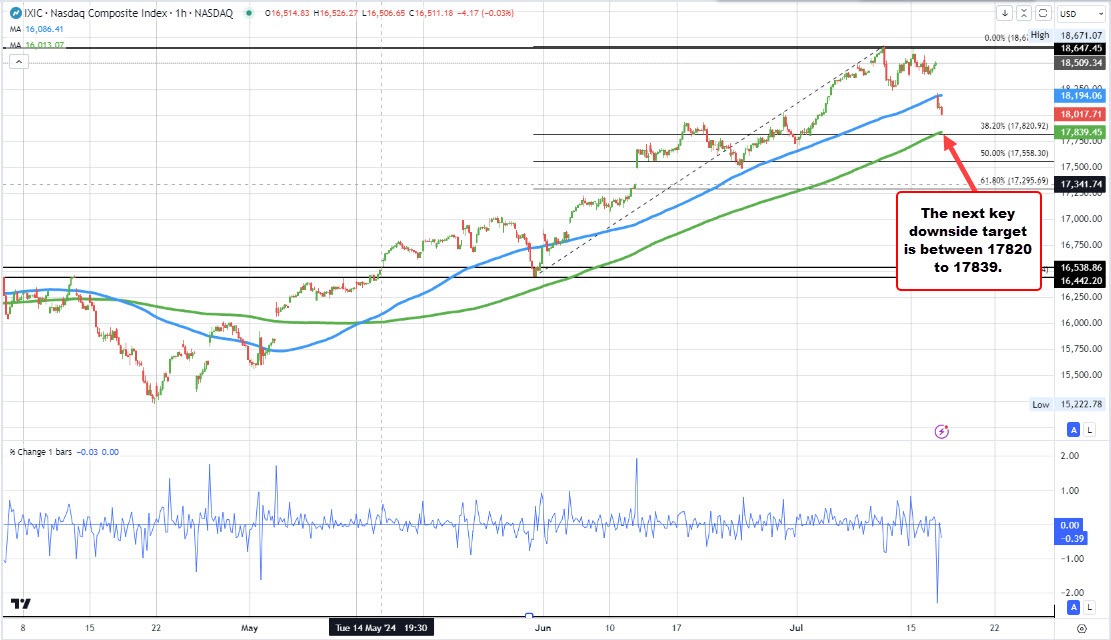
Task: Open the AI magic wand assistant
Action: 941,429
